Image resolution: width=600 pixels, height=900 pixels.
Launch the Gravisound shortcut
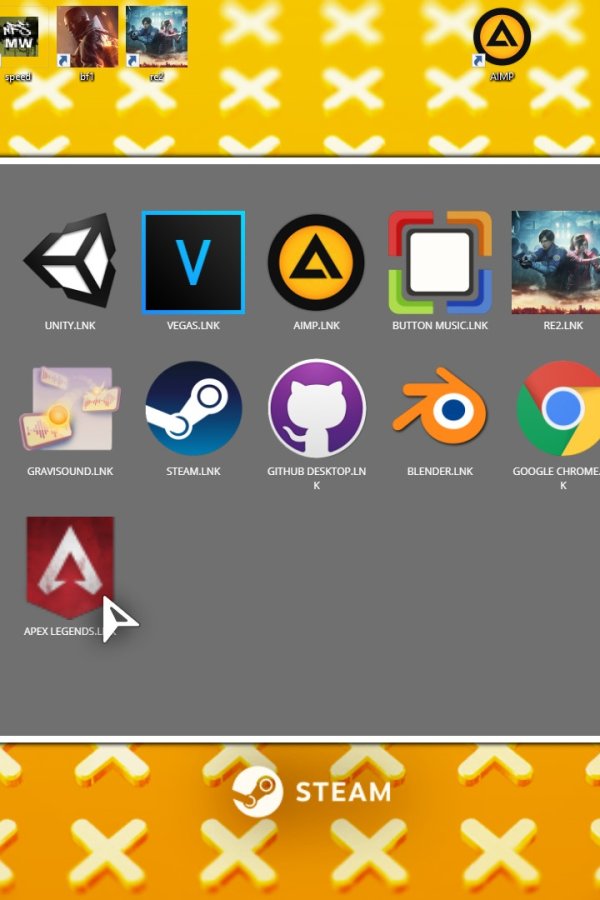70,408
